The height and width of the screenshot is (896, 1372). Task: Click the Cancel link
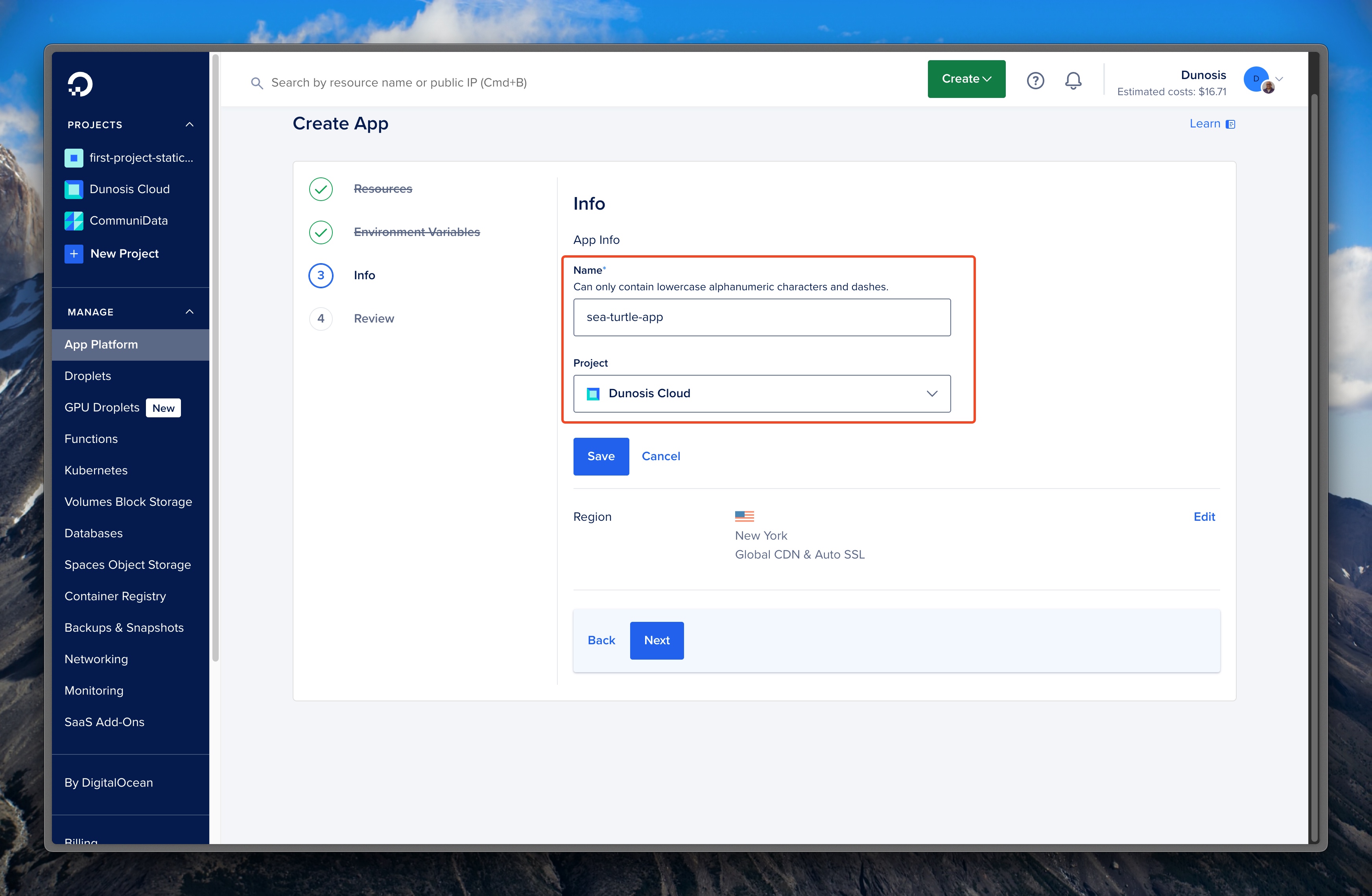point(661,457)
